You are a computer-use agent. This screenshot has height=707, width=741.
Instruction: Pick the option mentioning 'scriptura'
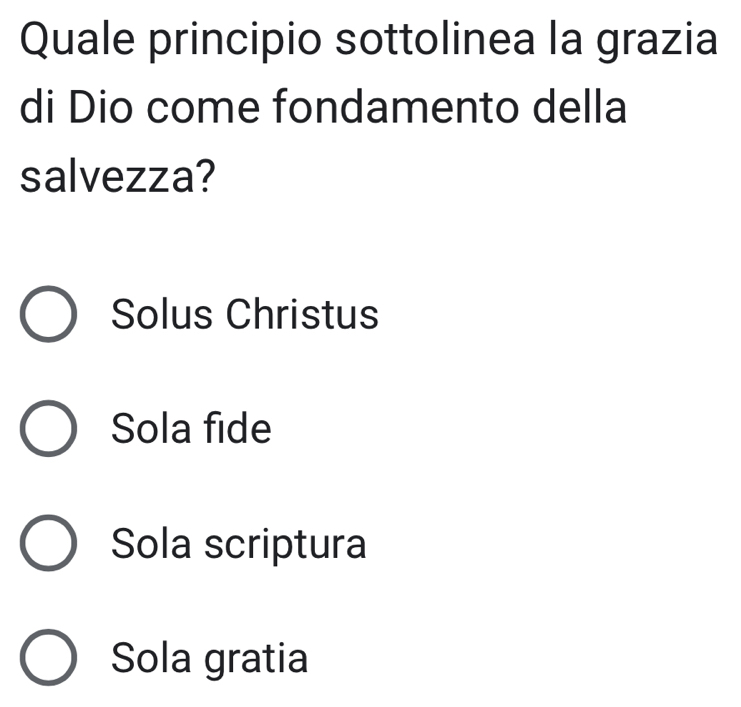[x=47, y=546]
